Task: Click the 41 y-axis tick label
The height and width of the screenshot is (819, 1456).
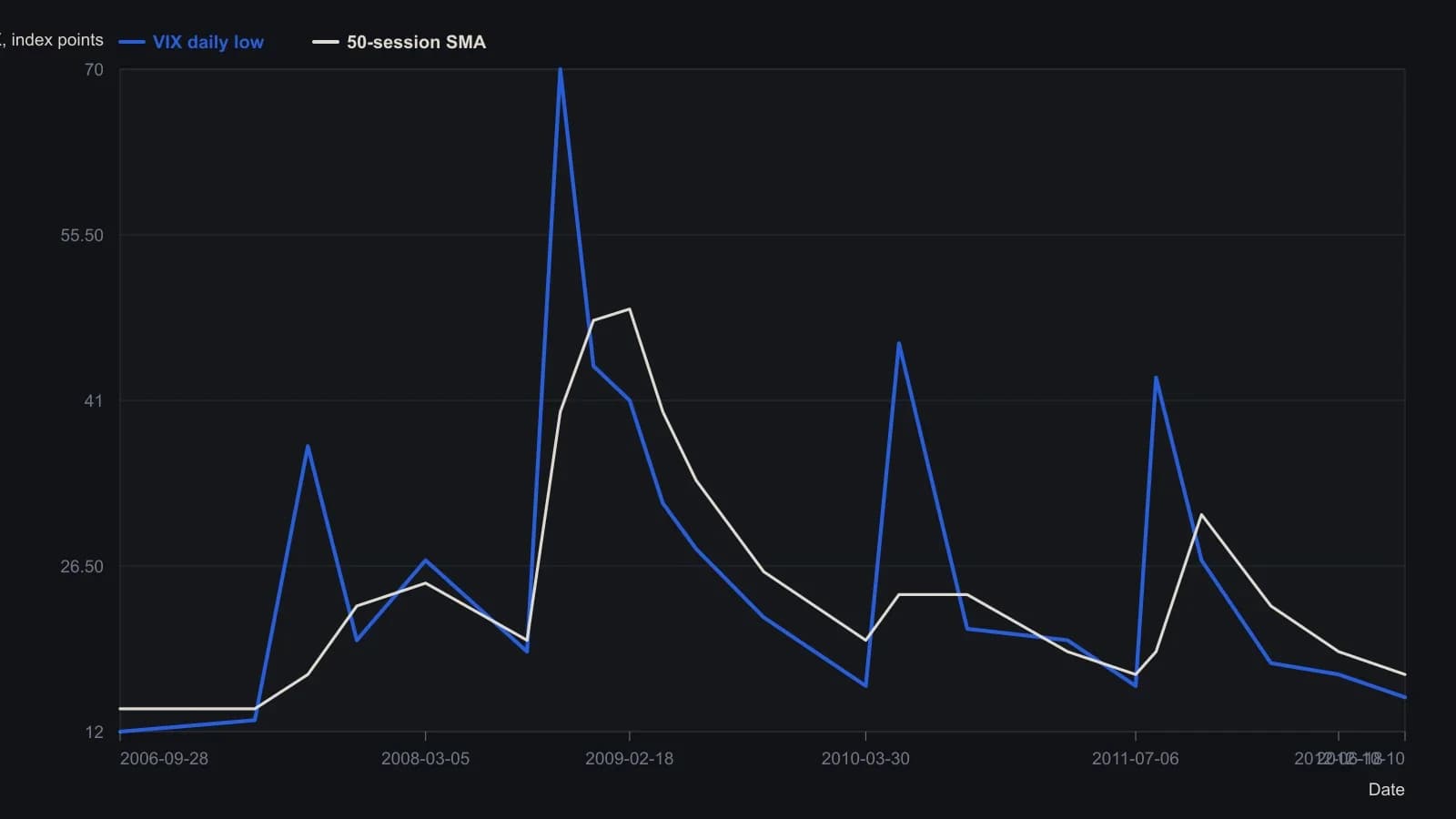Action: [94, 401]
